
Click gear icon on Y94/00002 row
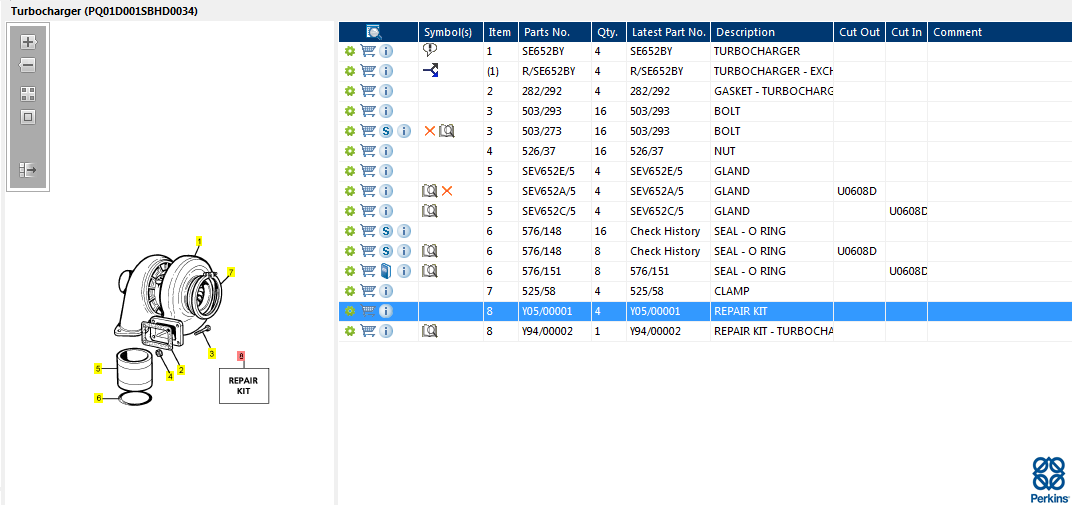[349, 331]
